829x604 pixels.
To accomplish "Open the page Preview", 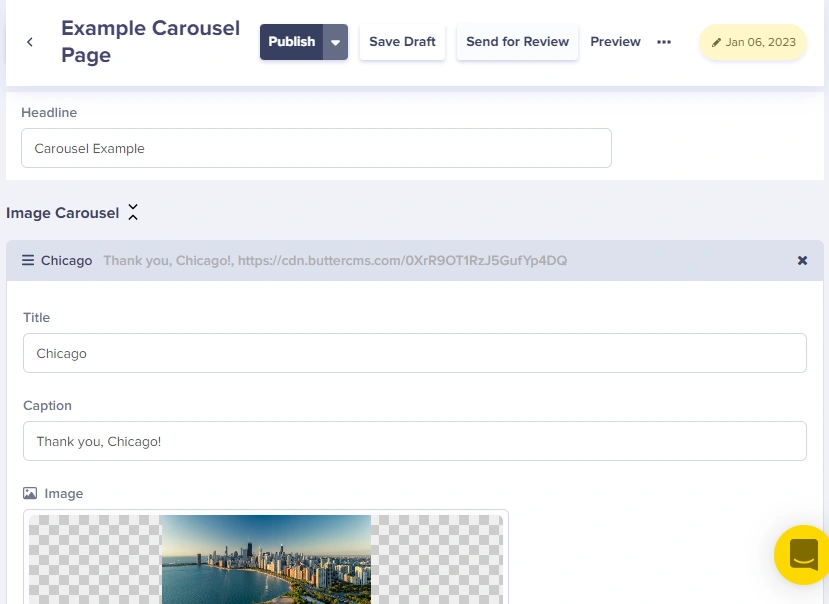I will click(x=615, y=42).
